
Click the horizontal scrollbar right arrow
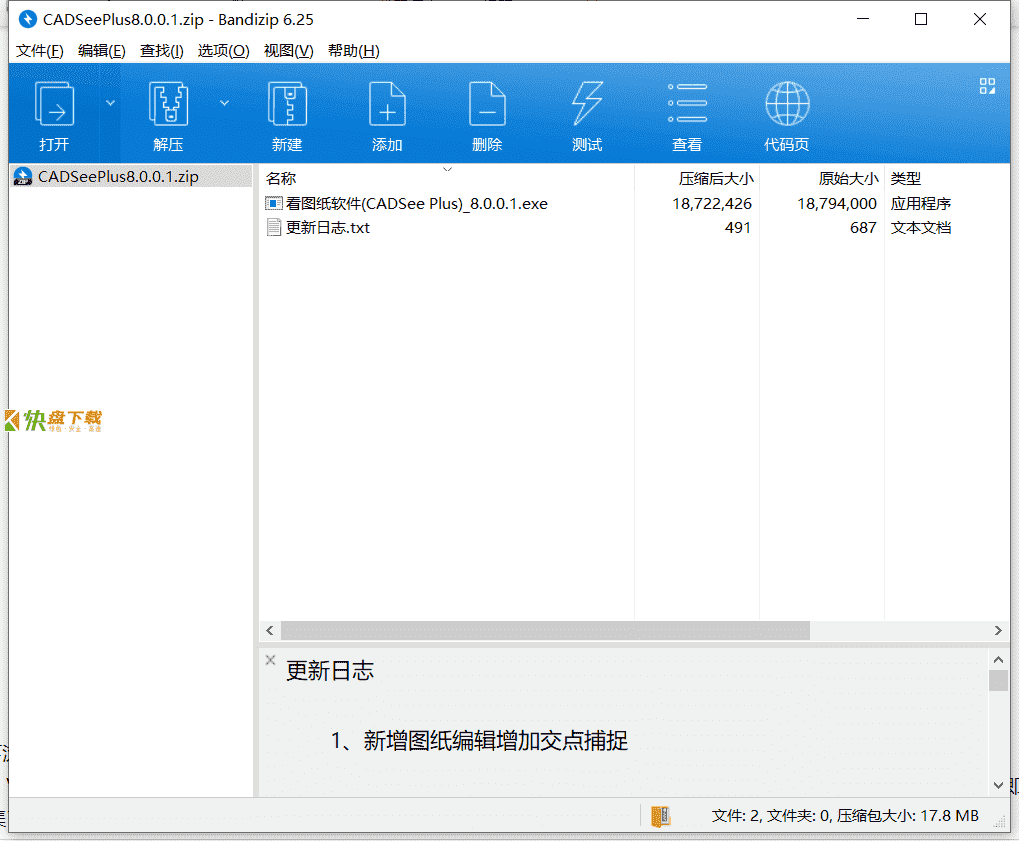click(998, 630)
